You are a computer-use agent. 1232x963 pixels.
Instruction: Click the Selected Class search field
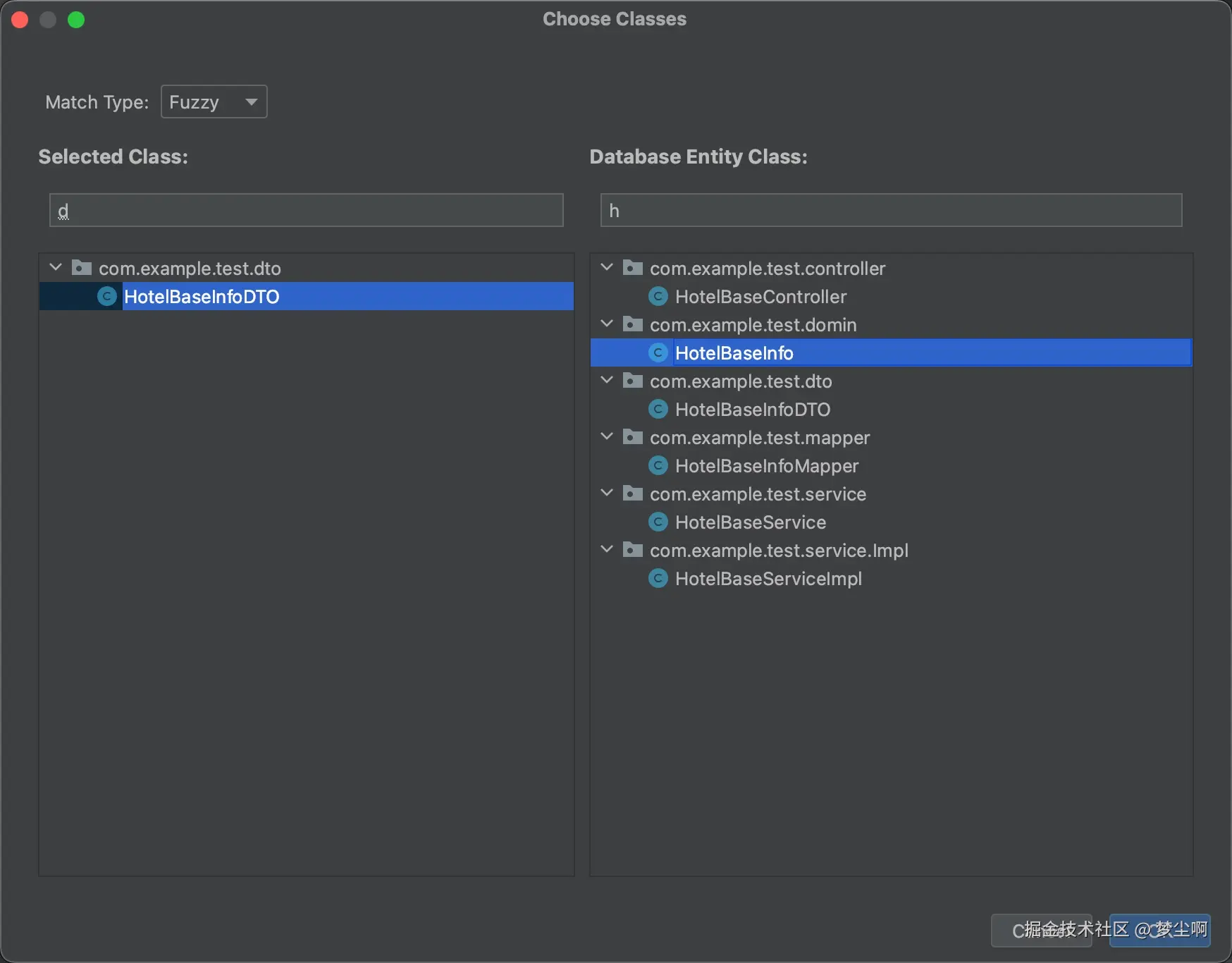coord(306,211)
